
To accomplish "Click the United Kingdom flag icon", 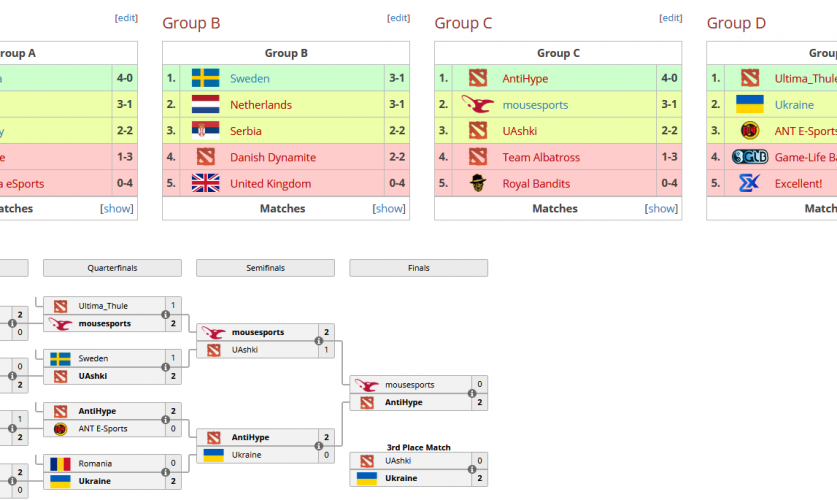I will click(205, 183).
